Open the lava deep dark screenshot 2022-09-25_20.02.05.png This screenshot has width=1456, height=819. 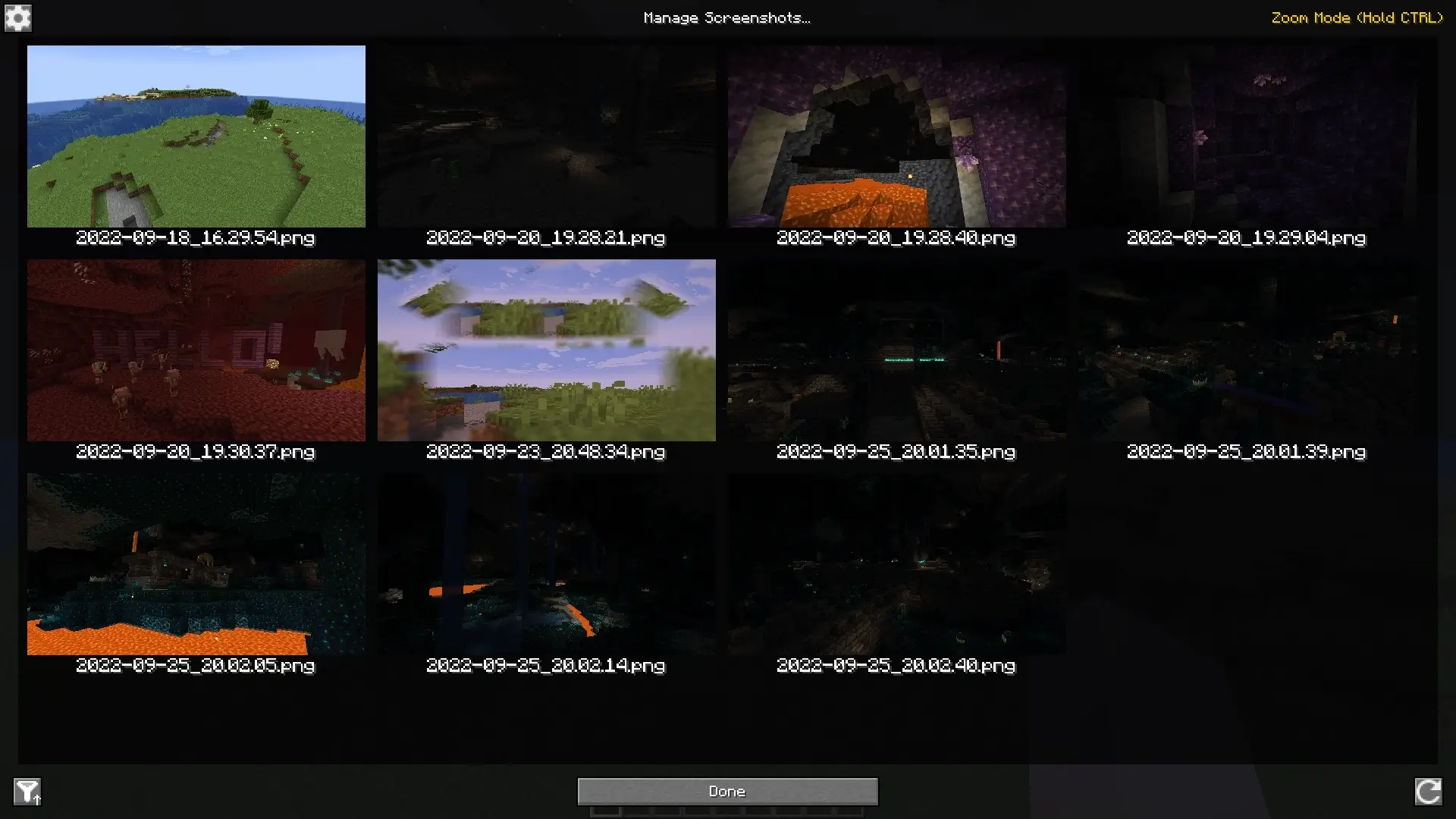point(196,564)
